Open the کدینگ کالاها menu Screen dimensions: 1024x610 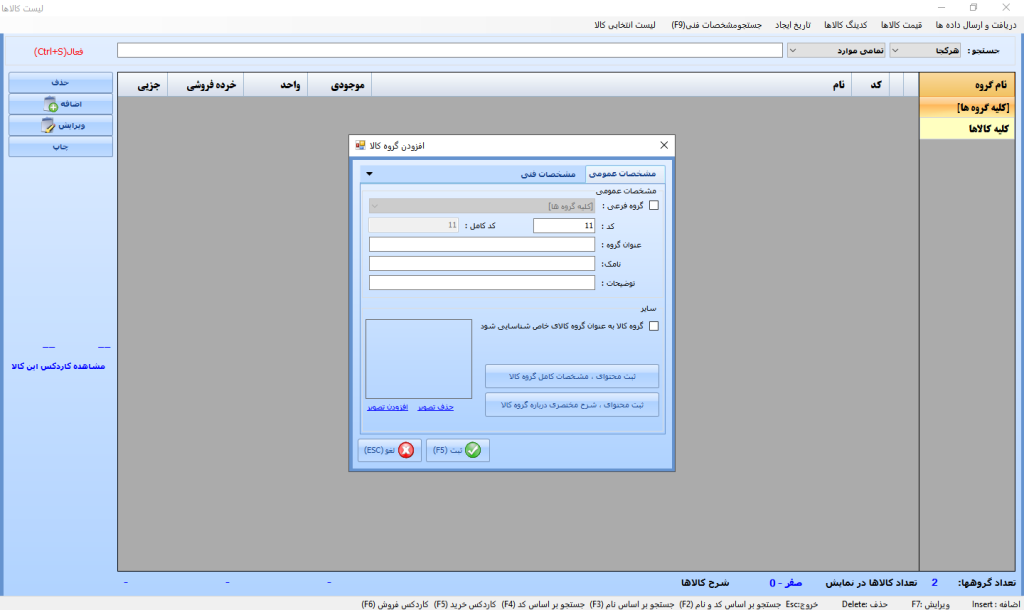click(847, 24)
